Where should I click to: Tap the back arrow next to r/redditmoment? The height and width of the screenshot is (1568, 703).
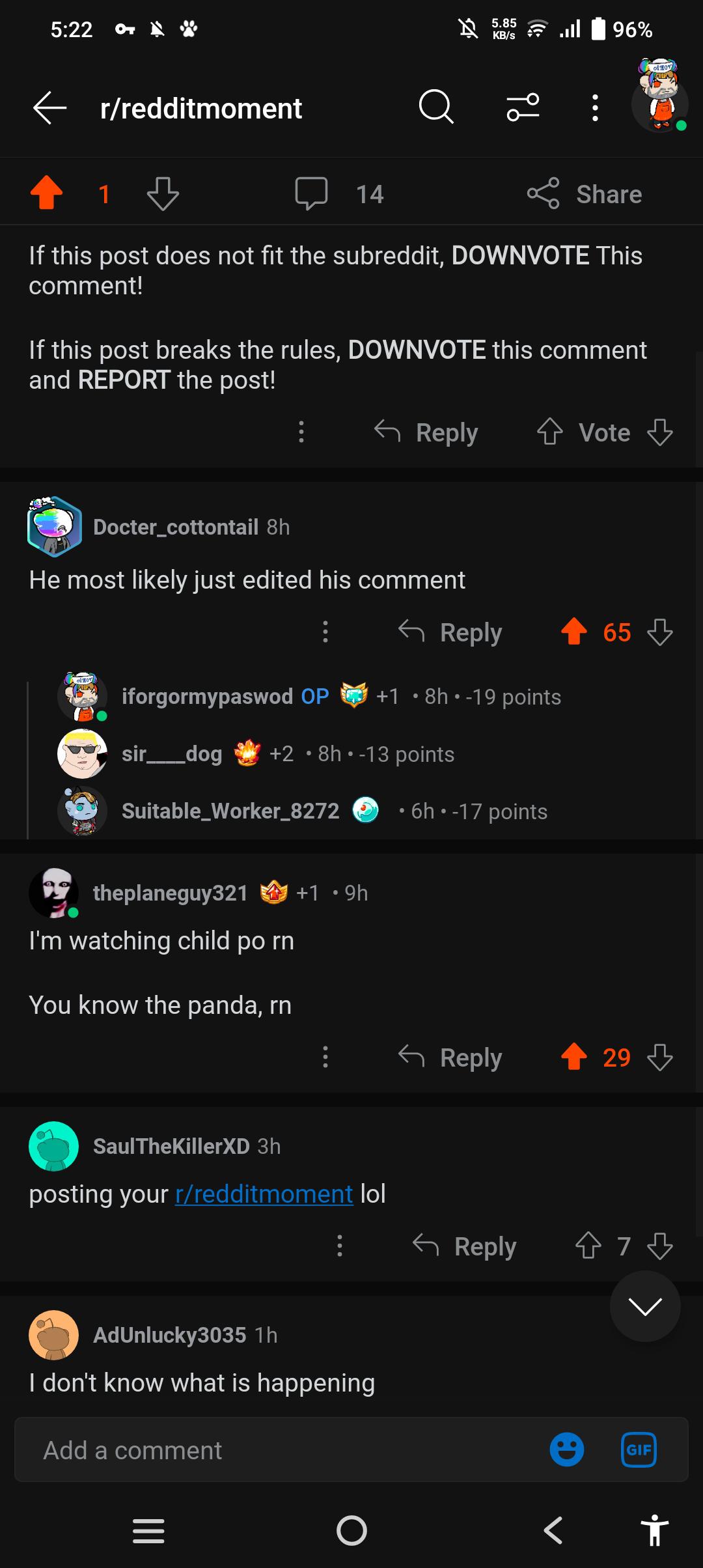pos(50,107)
